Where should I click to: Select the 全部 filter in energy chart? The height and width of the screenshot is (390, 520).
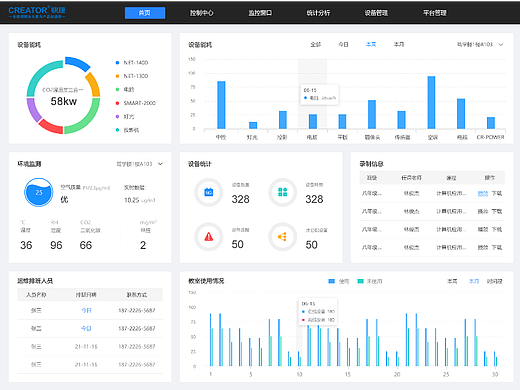pyautogui.click(x=316, y=44)
